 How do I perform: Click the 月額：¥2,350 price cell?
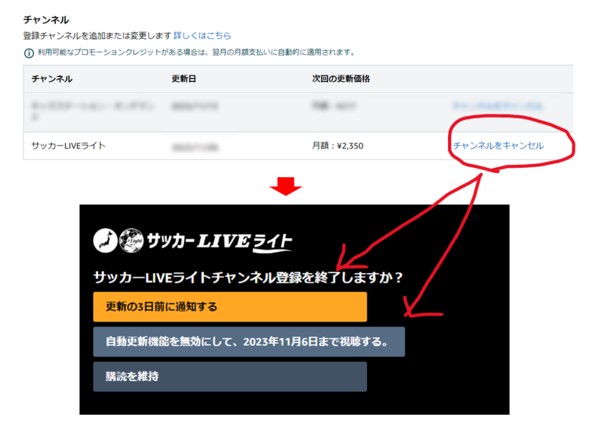338,146
